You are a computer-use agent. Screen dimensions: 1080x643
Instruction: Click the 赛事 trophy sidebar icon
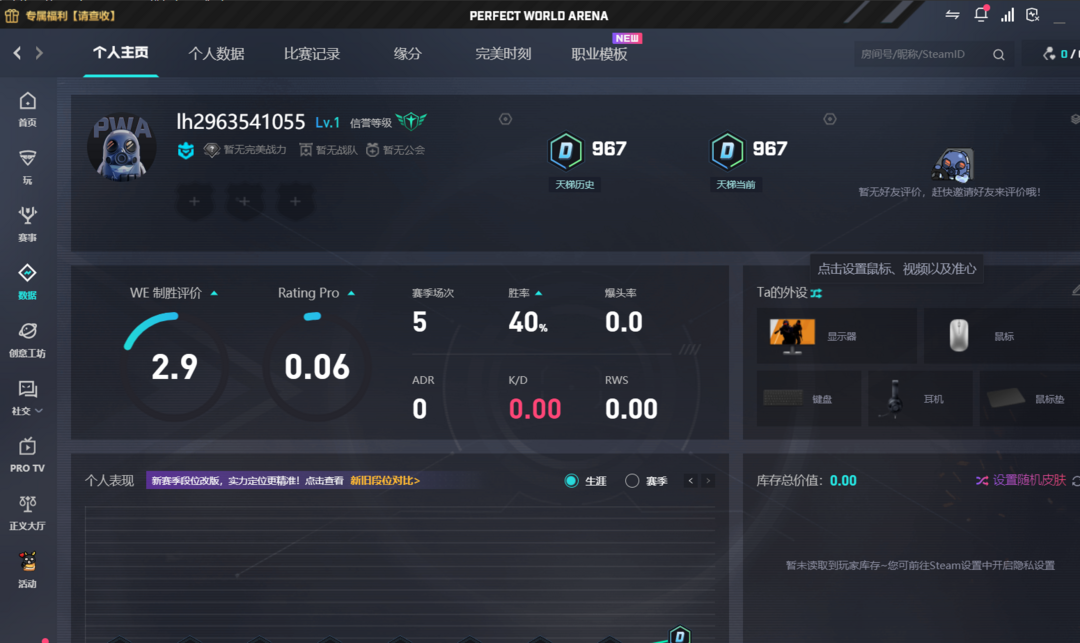point(27,223)
